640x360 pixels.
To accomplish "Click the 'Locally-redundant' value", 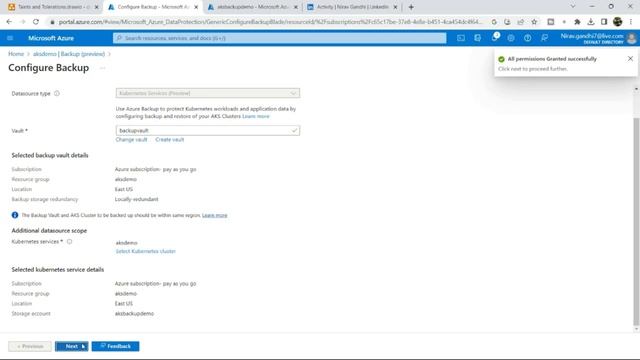I will pos(137,199).
